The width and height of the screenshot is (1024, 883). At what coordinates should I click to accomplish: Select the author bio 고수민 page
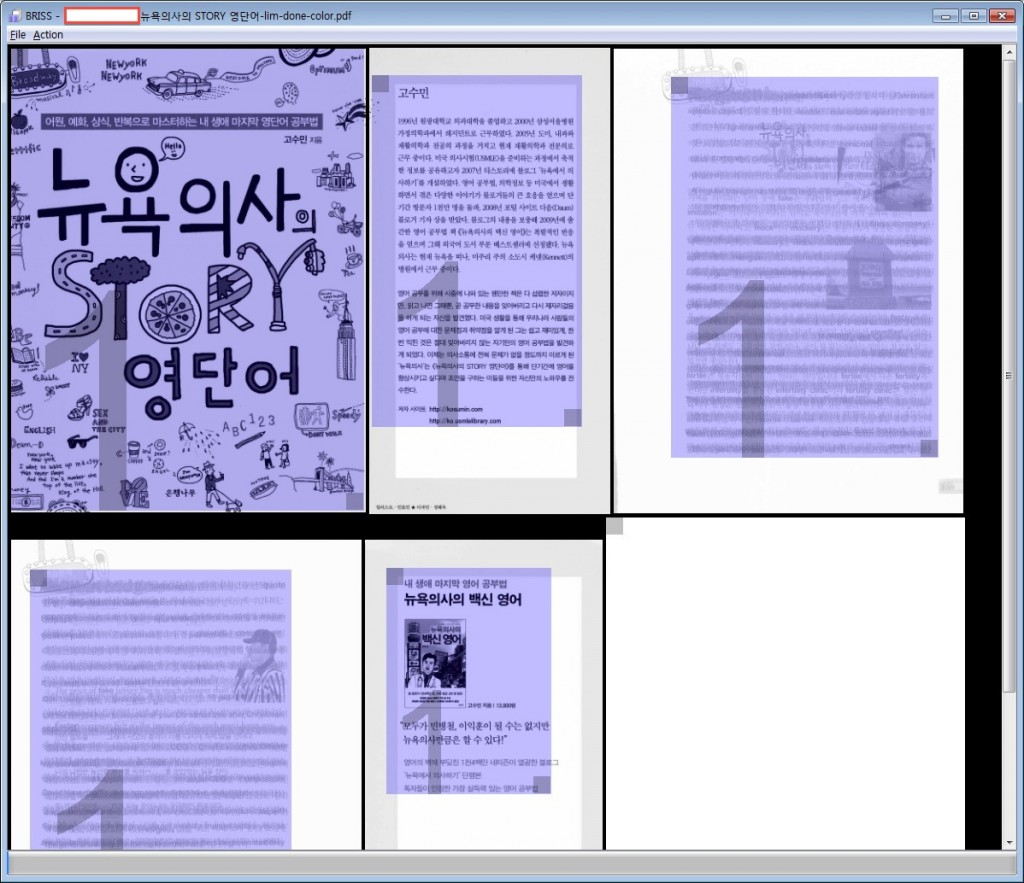coord(489,280)
